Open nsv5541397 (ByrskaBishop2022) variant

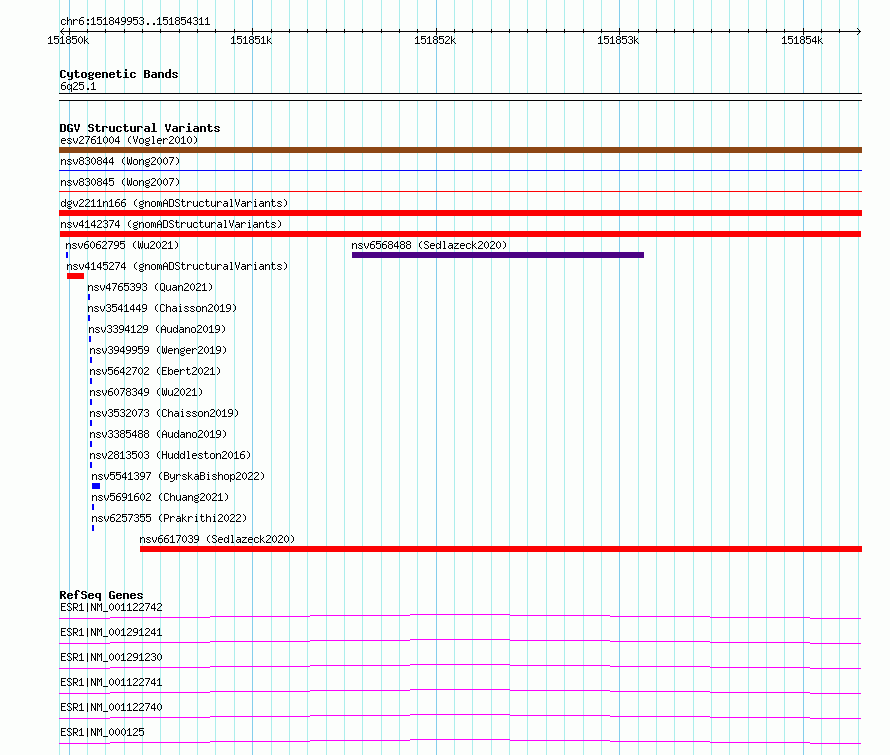pyautogui.click(x=178, y=476)
